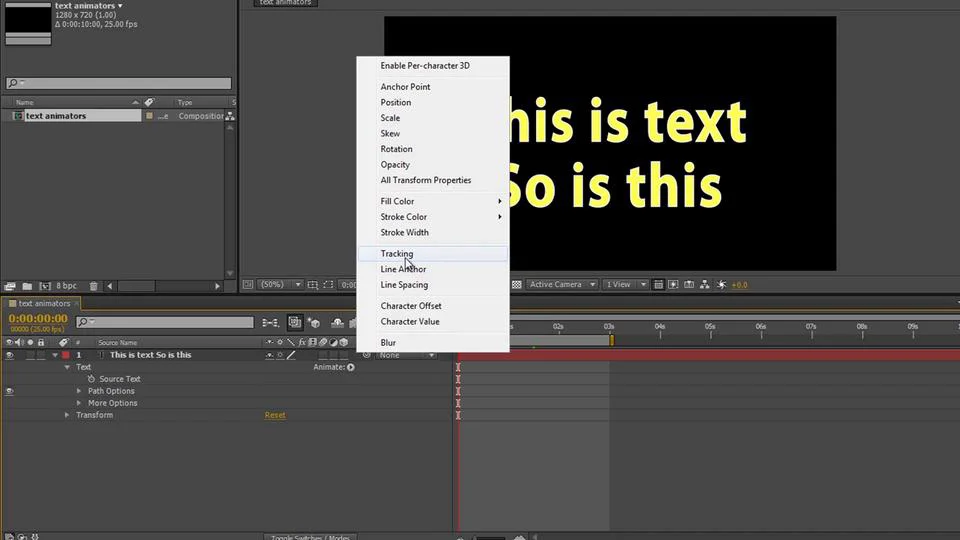The width and height of the screenshot is (960, 540).
Task: Click the work area end handle at 03s
Action: [611, 340]
